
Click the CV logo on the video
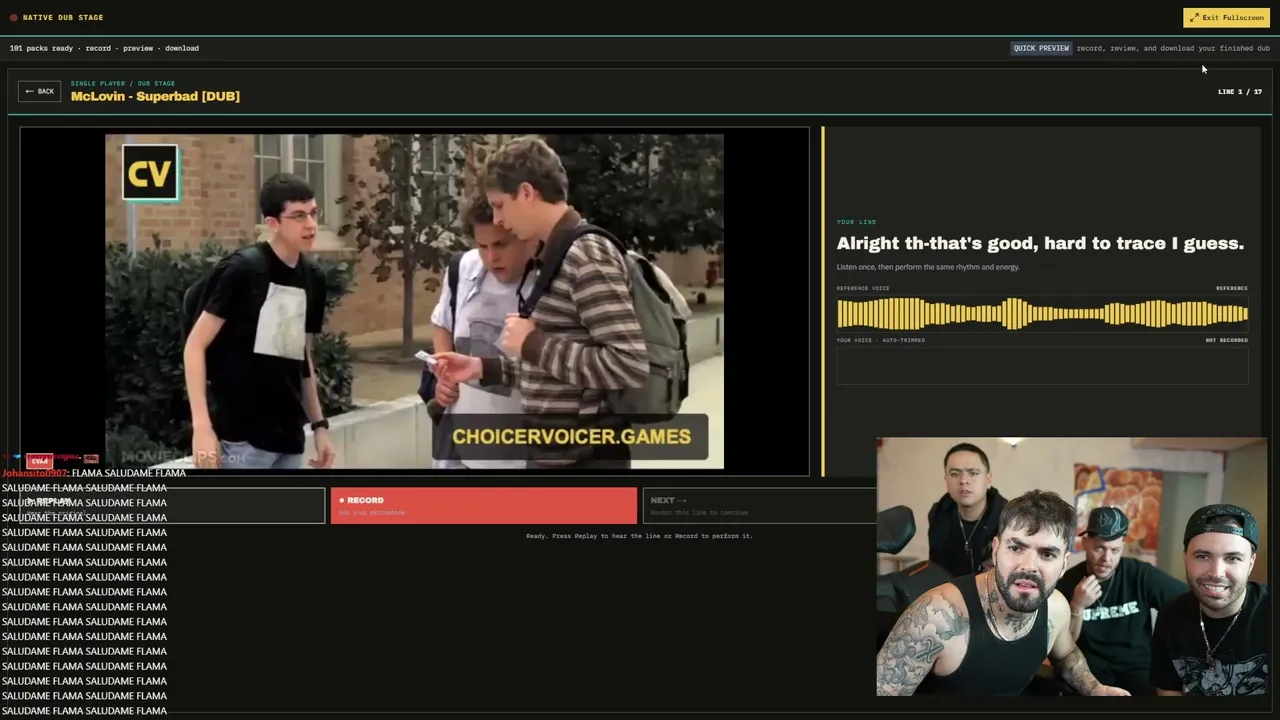pos(150,173)
